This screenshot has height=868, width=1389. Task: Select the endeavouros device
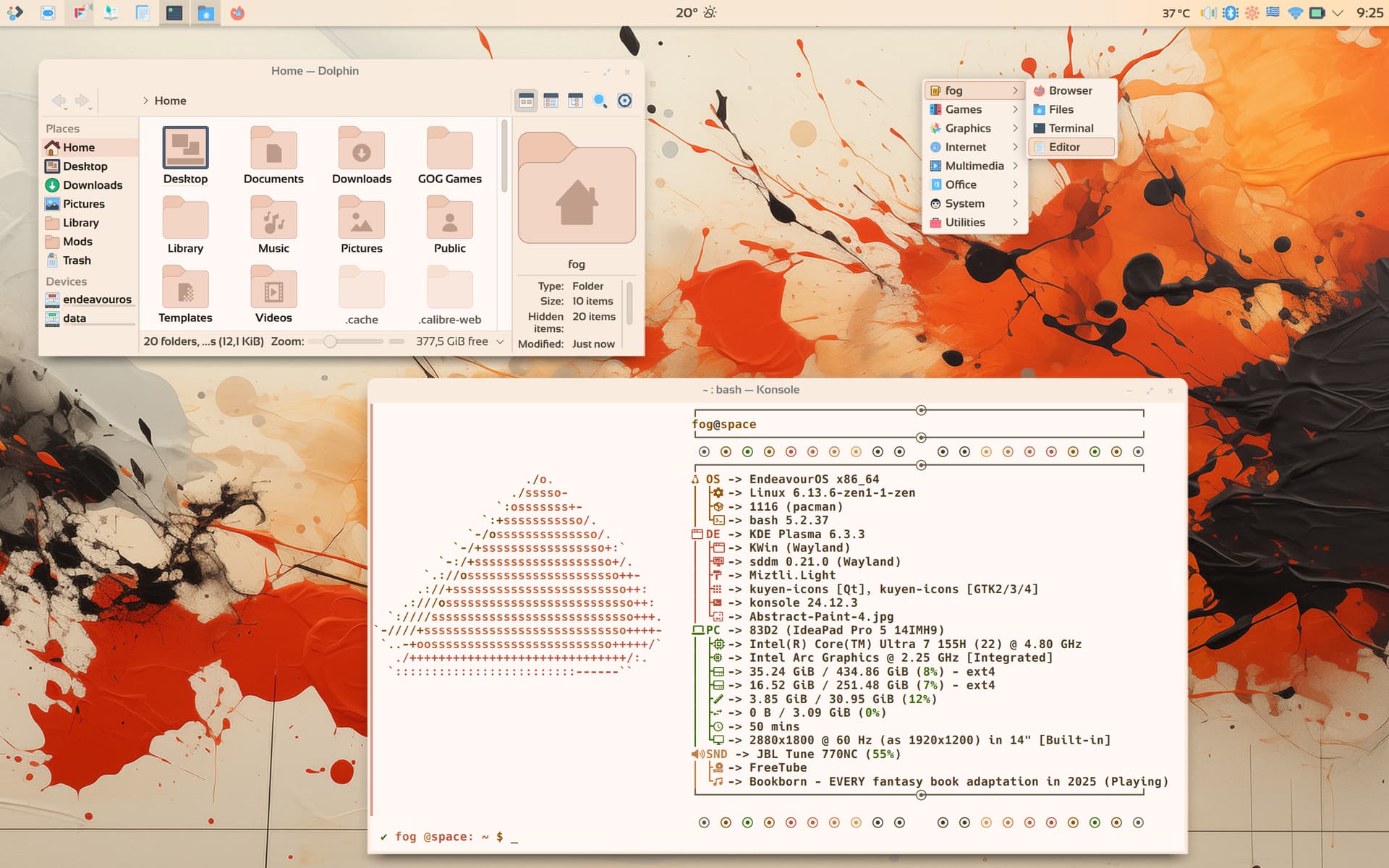(x=90, y=299)
